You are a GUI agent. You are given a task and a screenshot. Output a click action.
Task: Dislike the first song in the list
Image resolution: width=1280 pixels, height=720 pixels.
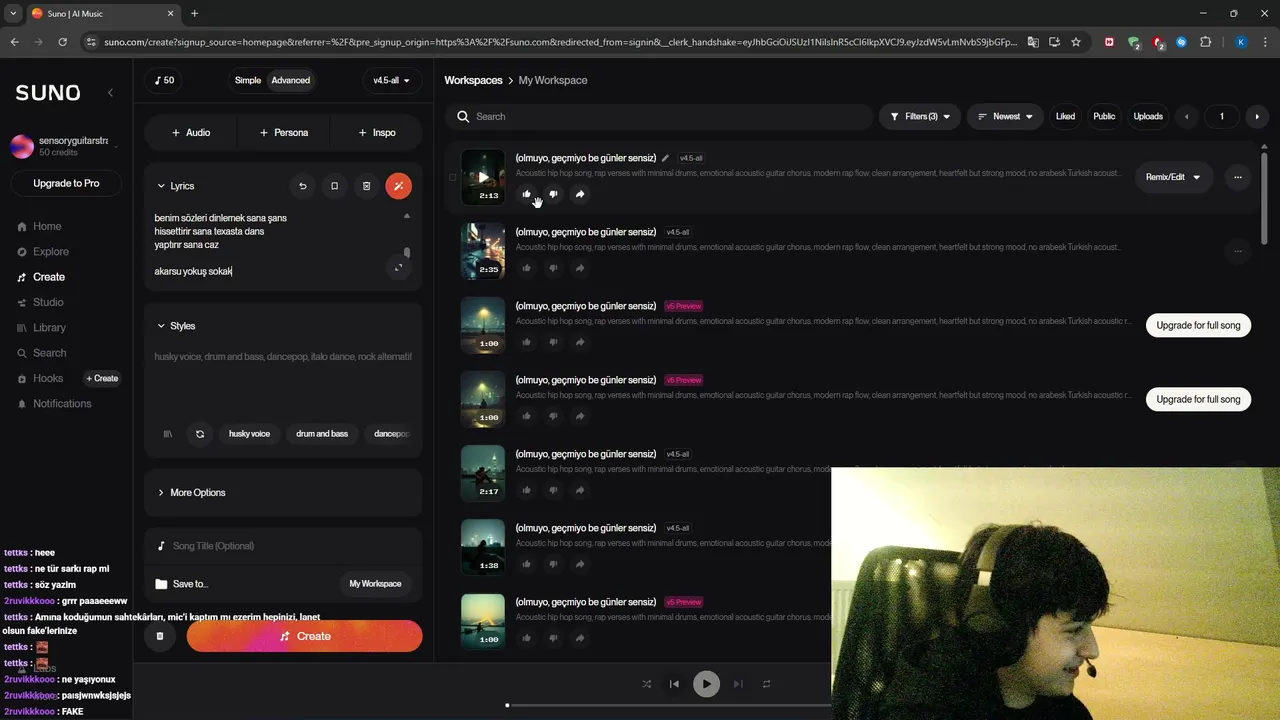[x=553, y=194]
